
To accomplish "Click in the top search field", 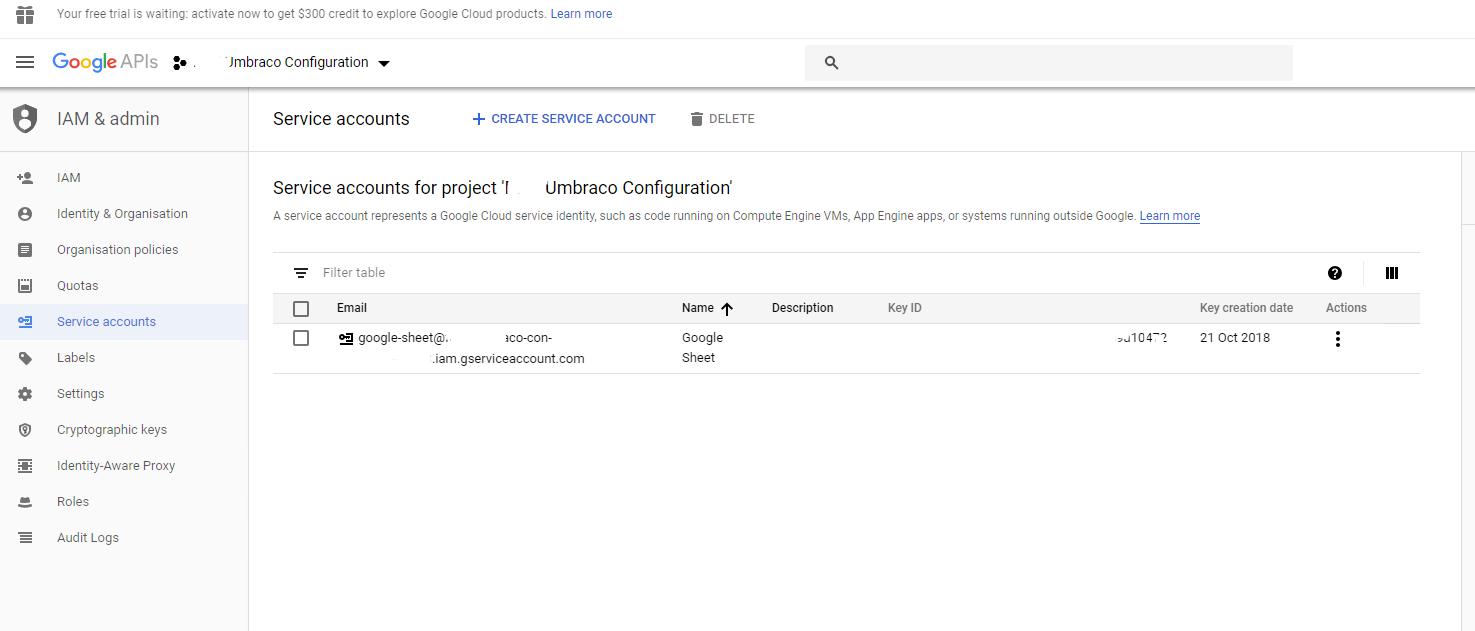I will (x=1049, y=63).
